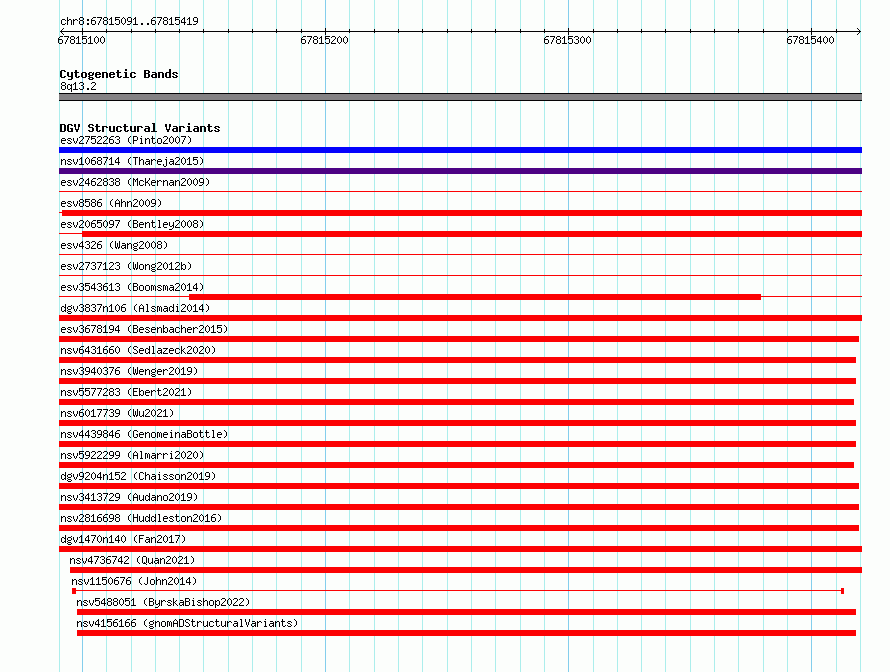Click the purple nsv1068714 variant bar

(460, 171)
